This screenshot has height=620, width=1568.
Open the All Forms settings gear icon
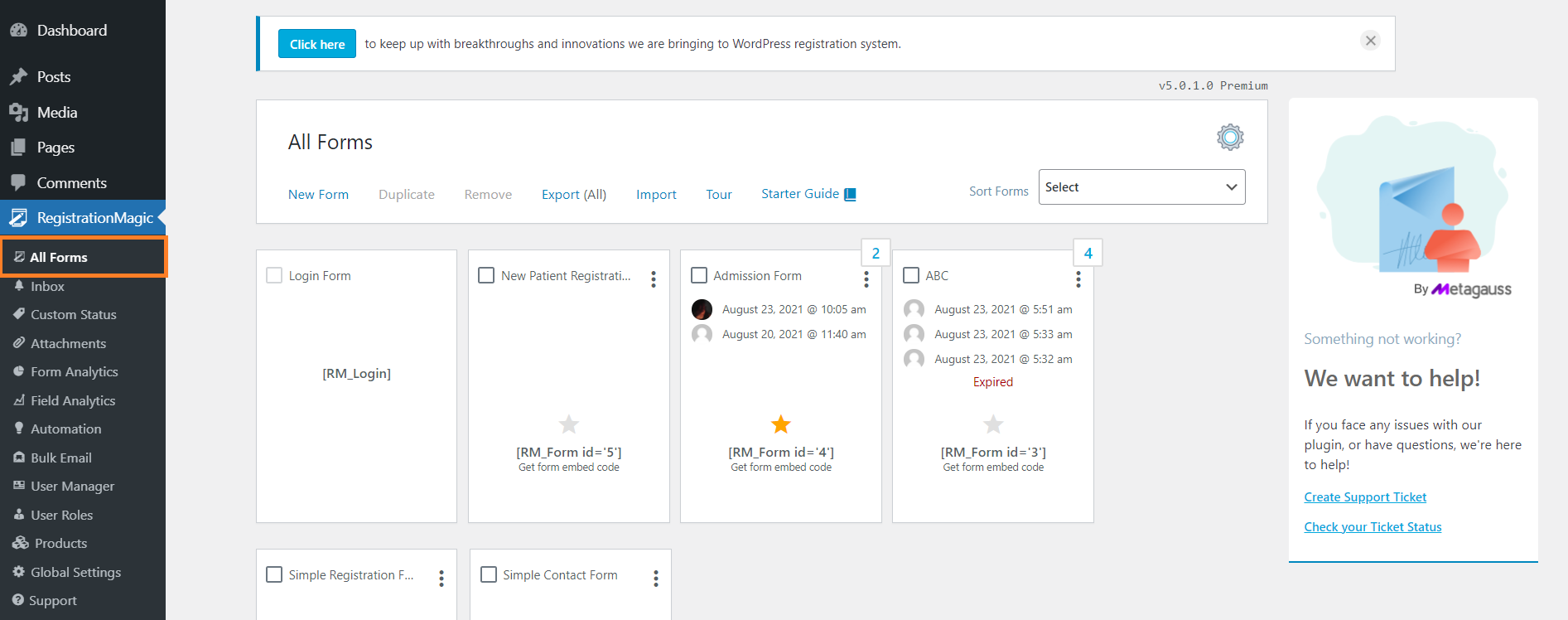(x=1230, y=137)
